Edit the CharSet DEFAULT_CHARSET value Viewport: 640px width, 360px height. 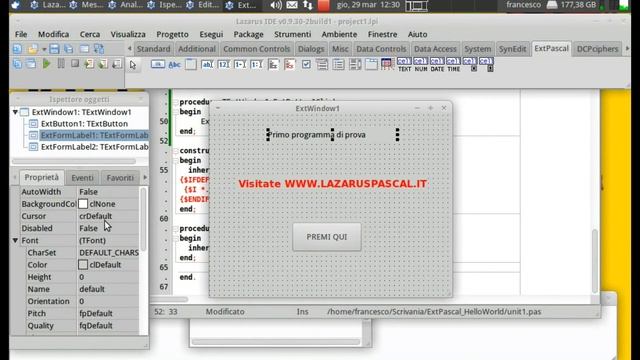[x=108, y=253]
